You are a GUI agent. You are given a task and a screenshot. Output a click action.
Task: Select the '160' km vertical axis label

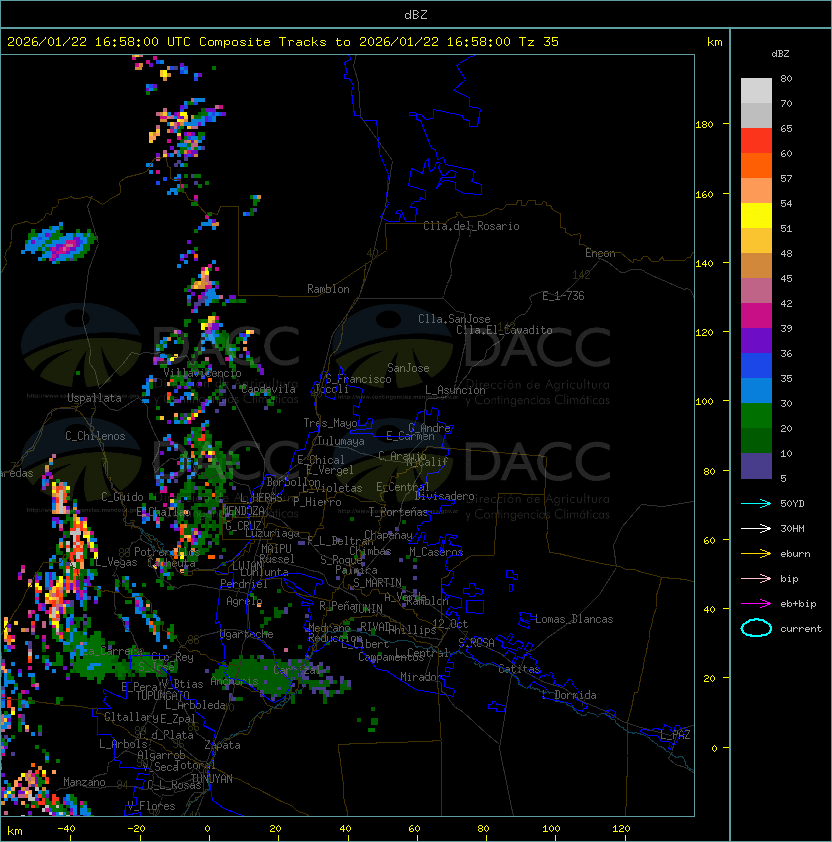click(704, 194)
